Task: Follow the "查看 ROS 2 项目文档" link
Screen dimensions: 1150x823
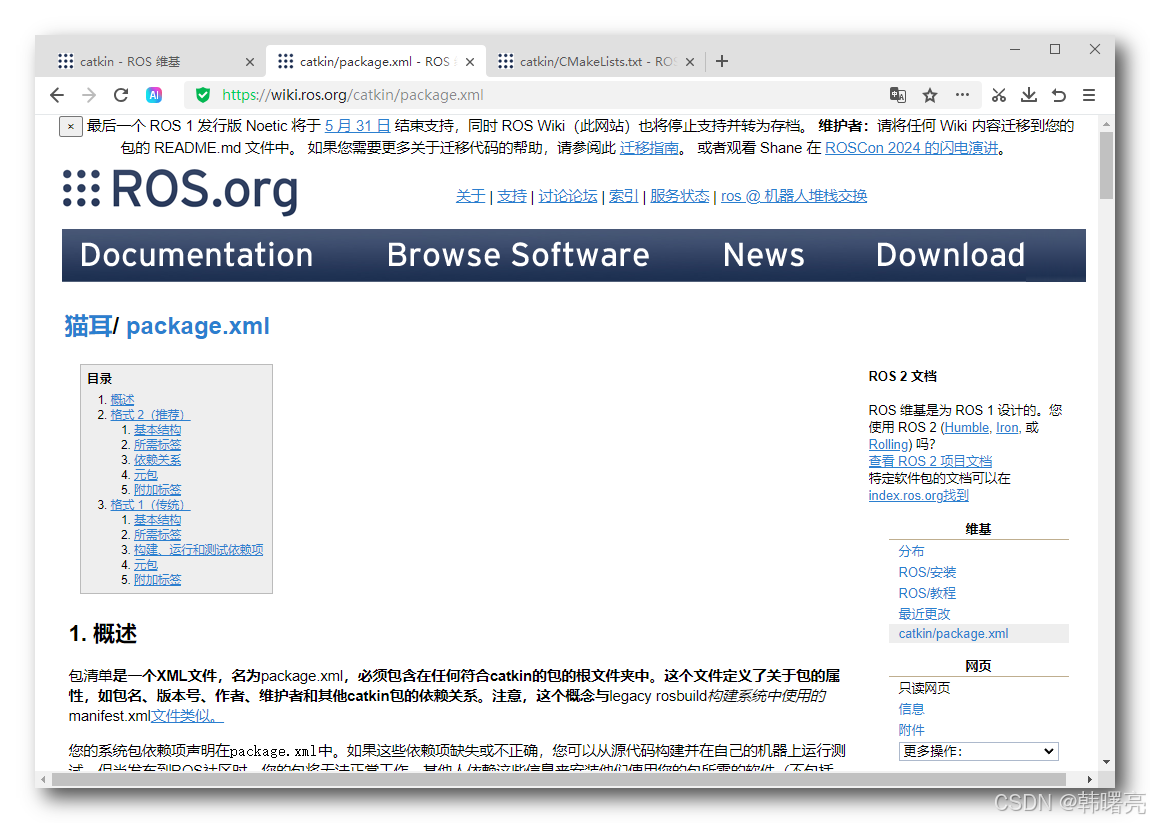Action: click(x=930, y=461)
